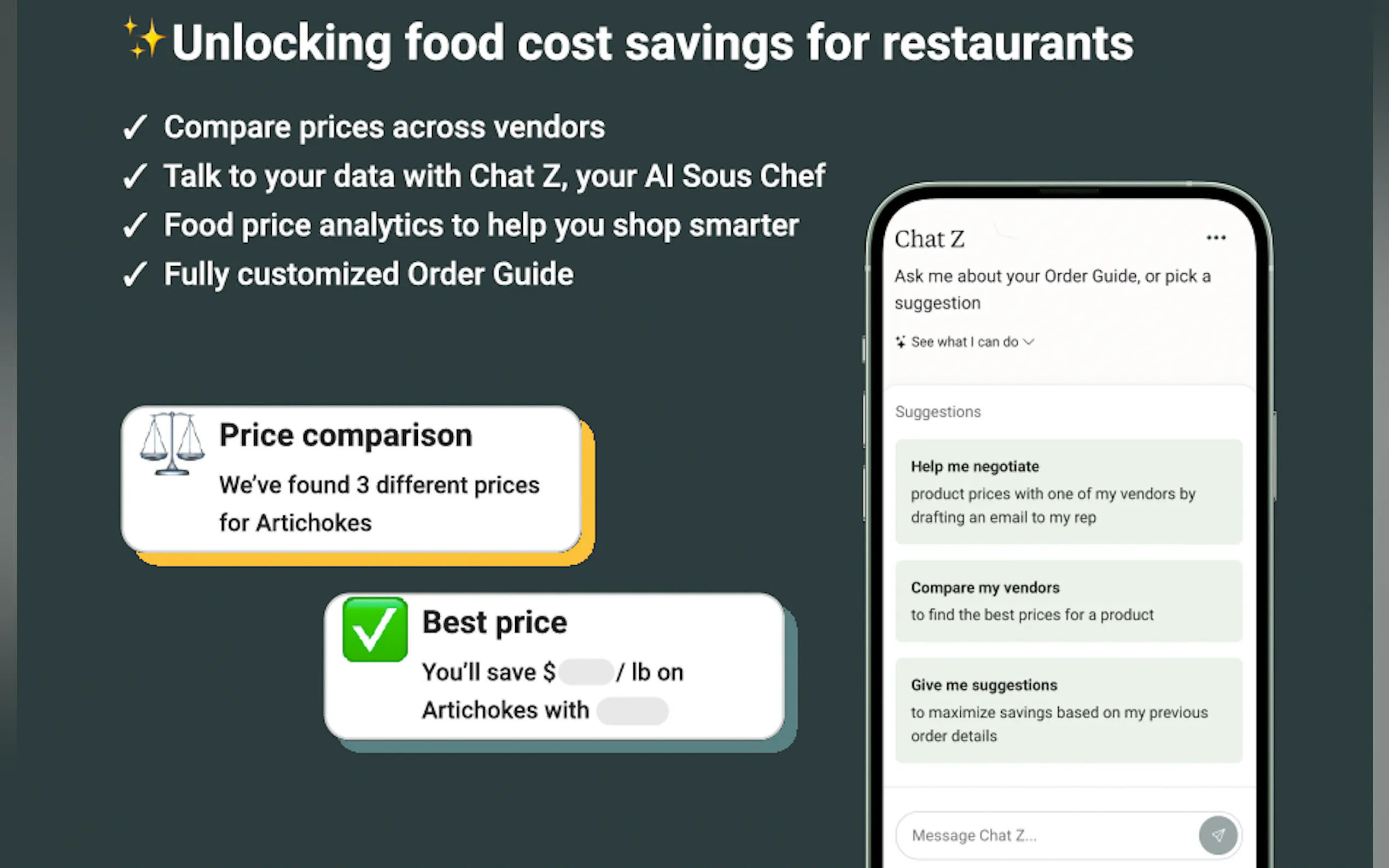Click the chevron next to See what I can do
Viewport: 1389px width, 868px height.
tap(1029, 342)
